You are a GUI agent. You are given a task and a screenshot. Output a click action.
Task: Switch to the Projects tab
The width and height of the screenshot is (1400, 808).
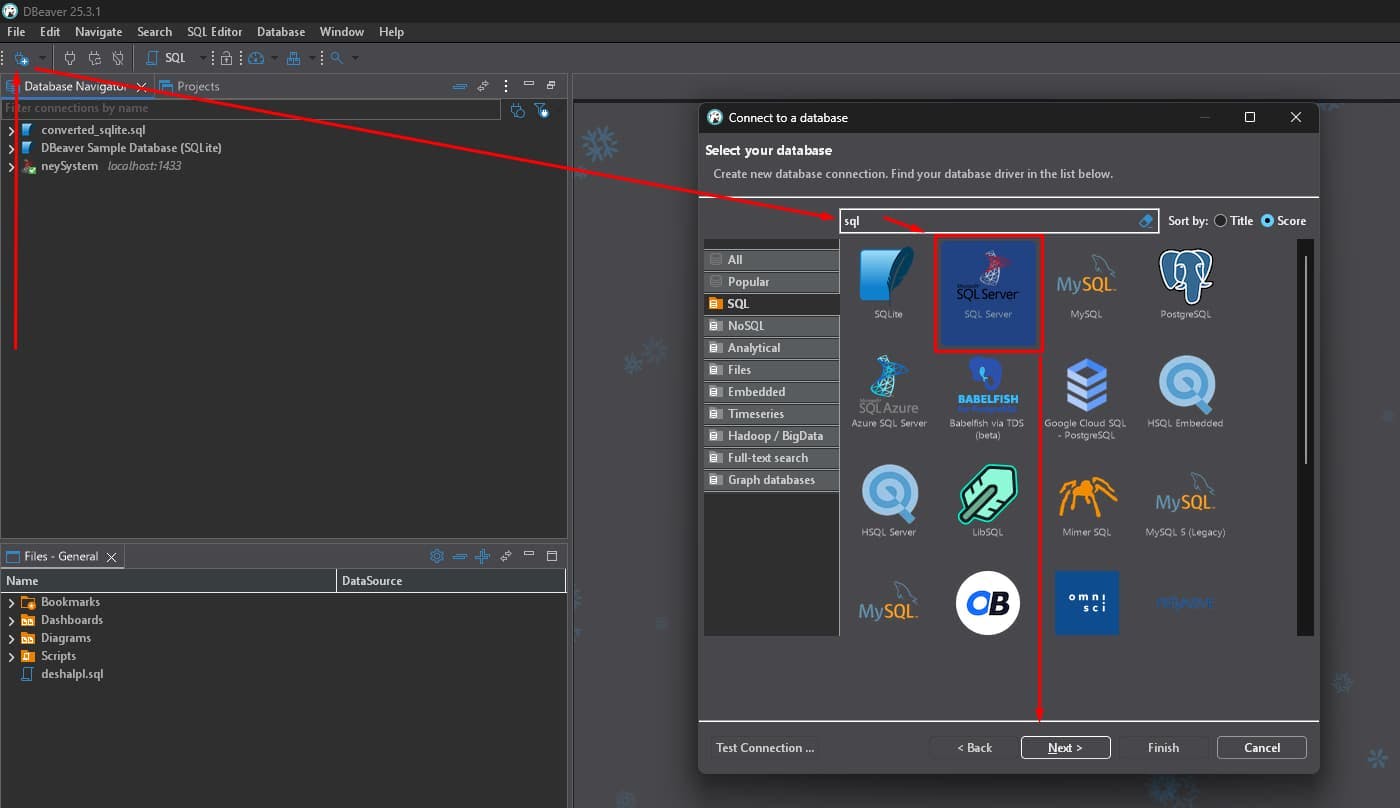pos(190,86)
